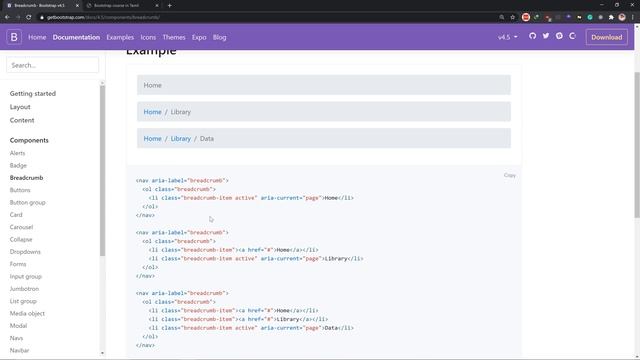Bookmark this page with star icon

pos(513,17)
